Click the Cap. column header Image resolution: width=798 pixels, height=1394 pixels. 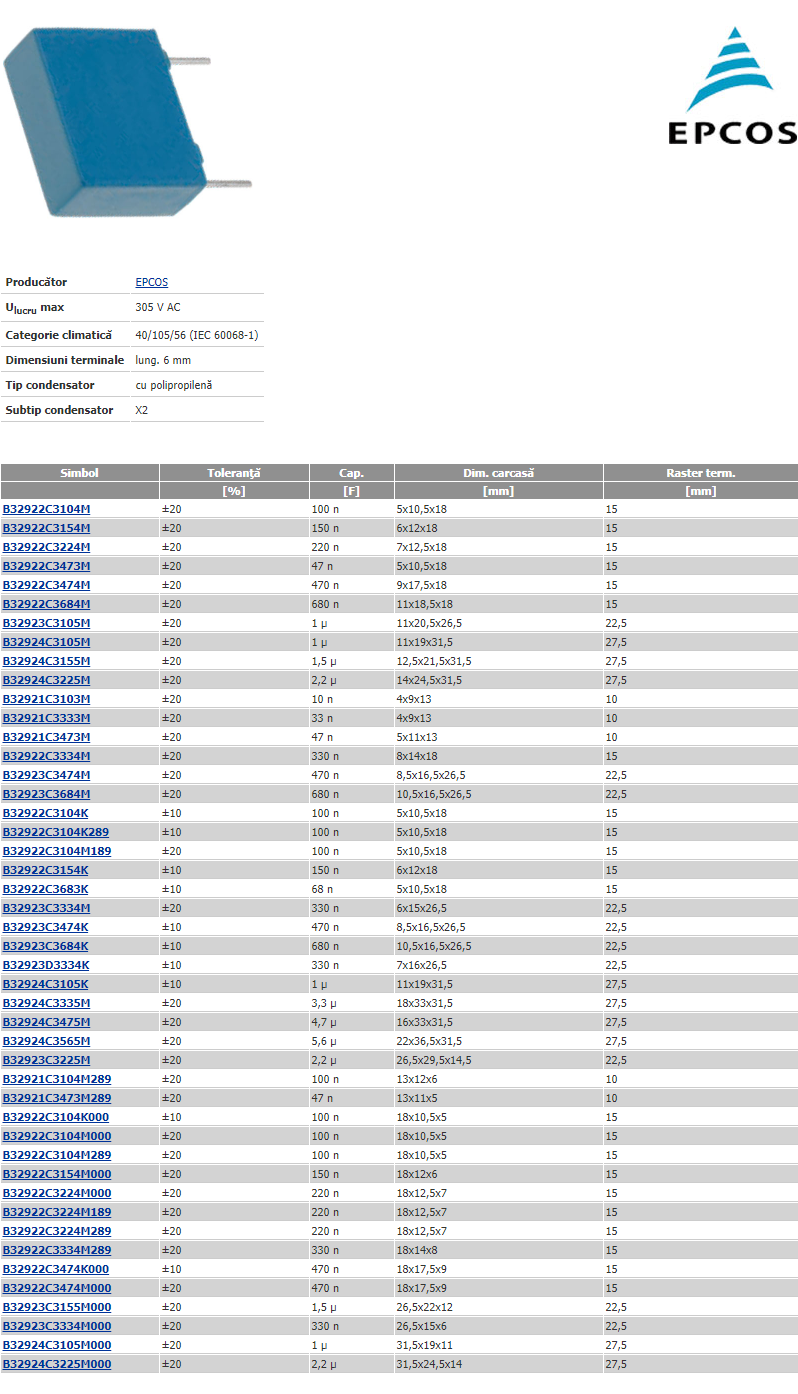[351, 472]
